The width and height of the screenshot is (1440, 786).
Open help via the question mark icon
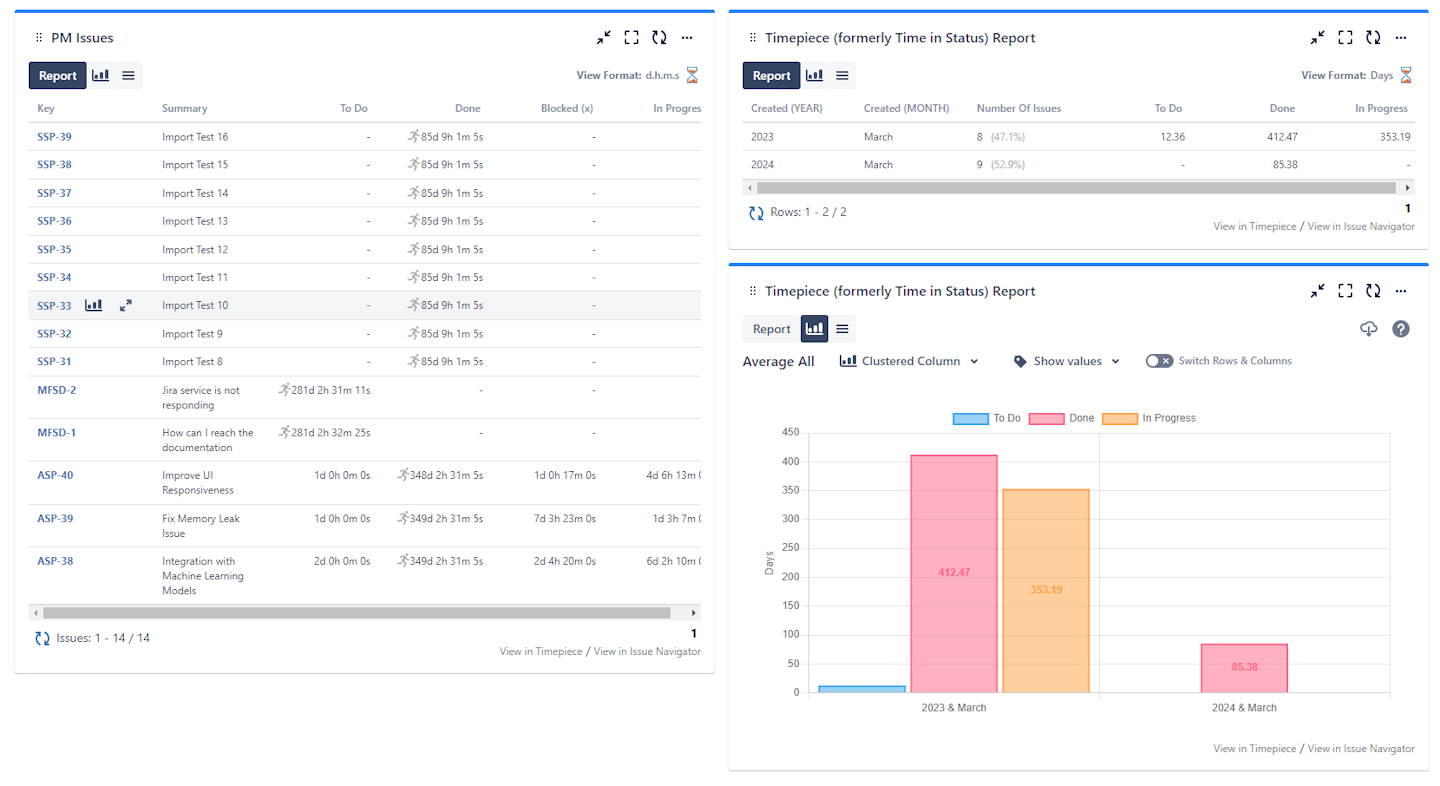[x=1400, y=328]
